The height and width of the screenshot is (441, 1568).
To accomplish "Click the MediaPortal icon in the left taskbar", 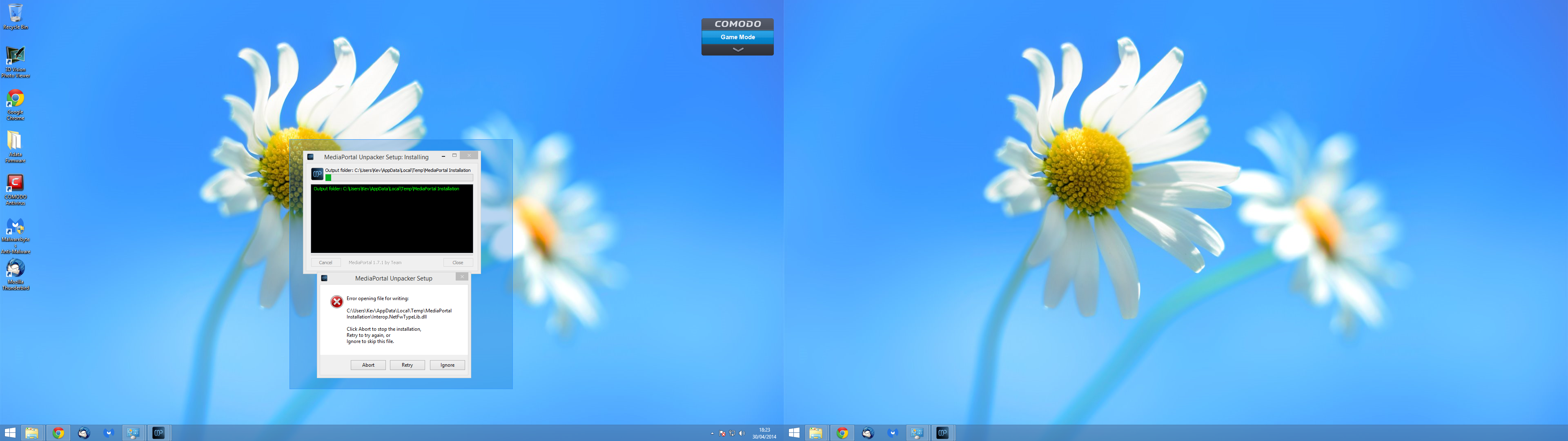I will tap(158, 433).
